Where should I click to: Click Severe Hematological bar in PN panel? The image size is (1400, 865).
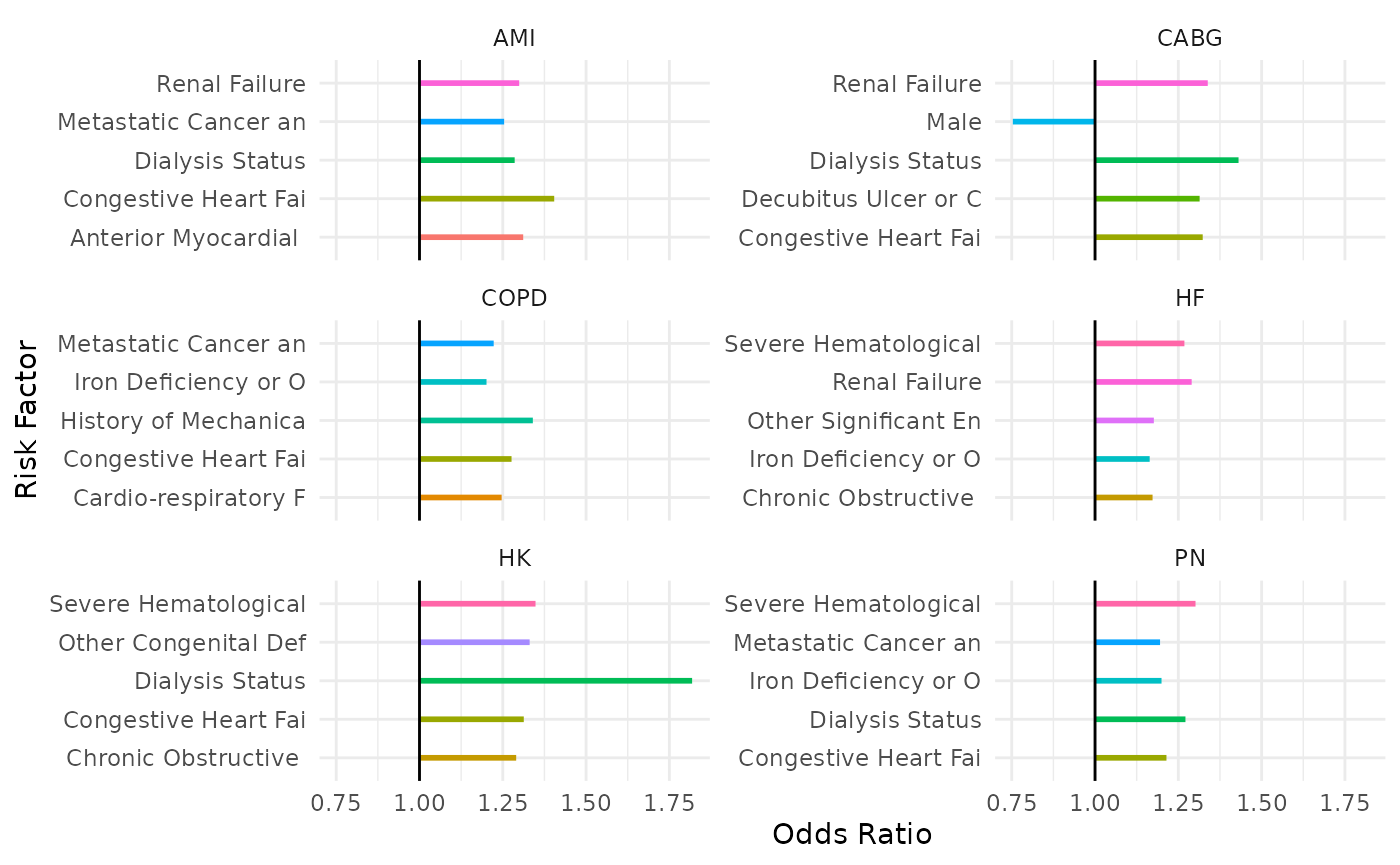coord(1145,604)
